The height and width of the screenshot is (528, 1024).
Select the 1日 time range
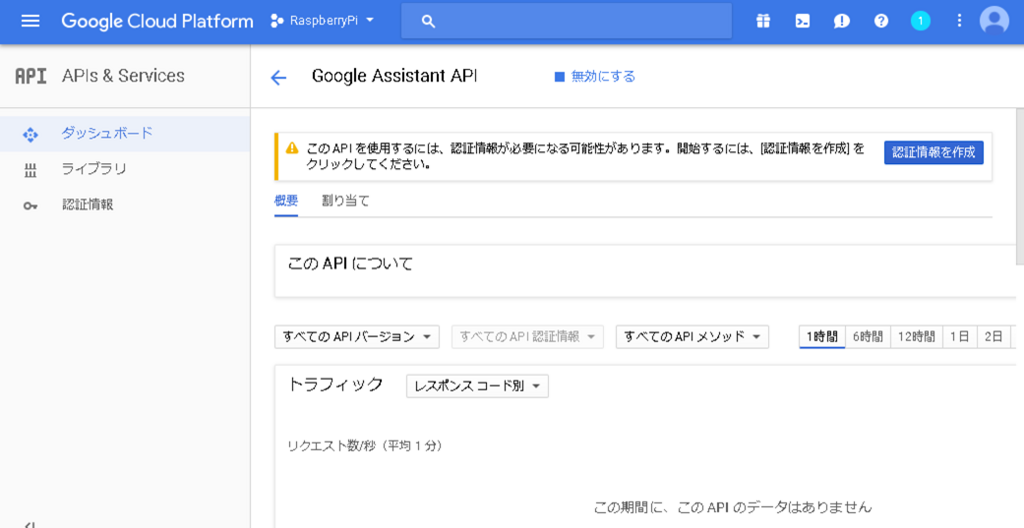959,337
